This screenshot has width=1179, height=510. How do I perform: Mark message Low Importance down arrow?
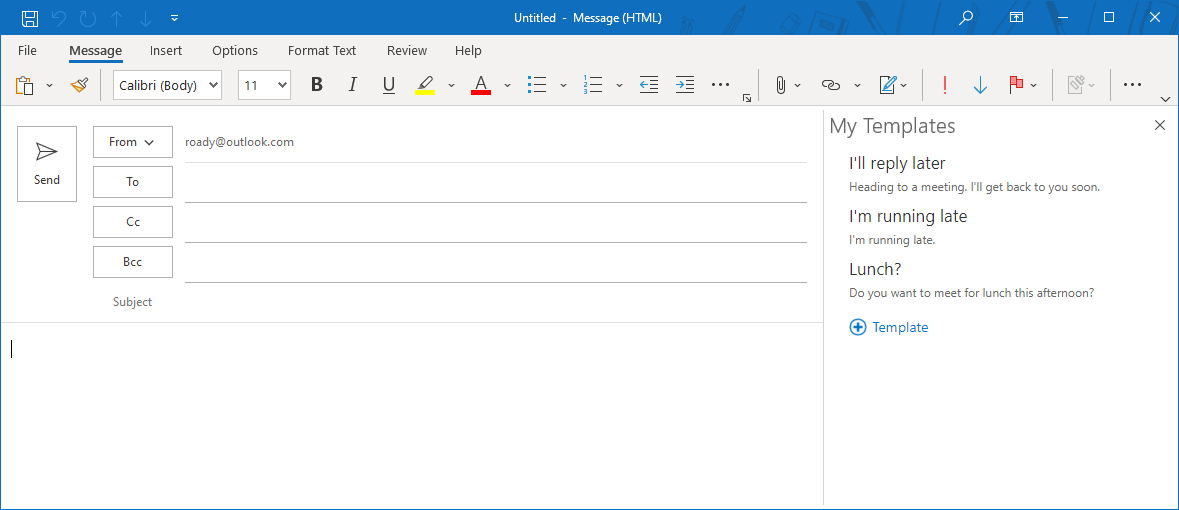point(980,85)
